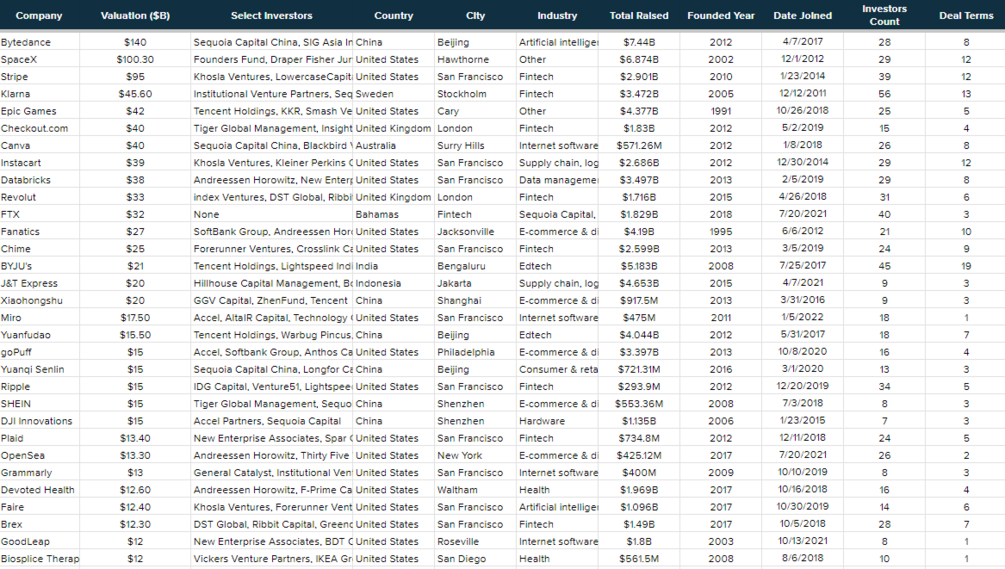This screenshot has width=1005, height=569.
Task: Select the FTX company cell
Action: 40,215
